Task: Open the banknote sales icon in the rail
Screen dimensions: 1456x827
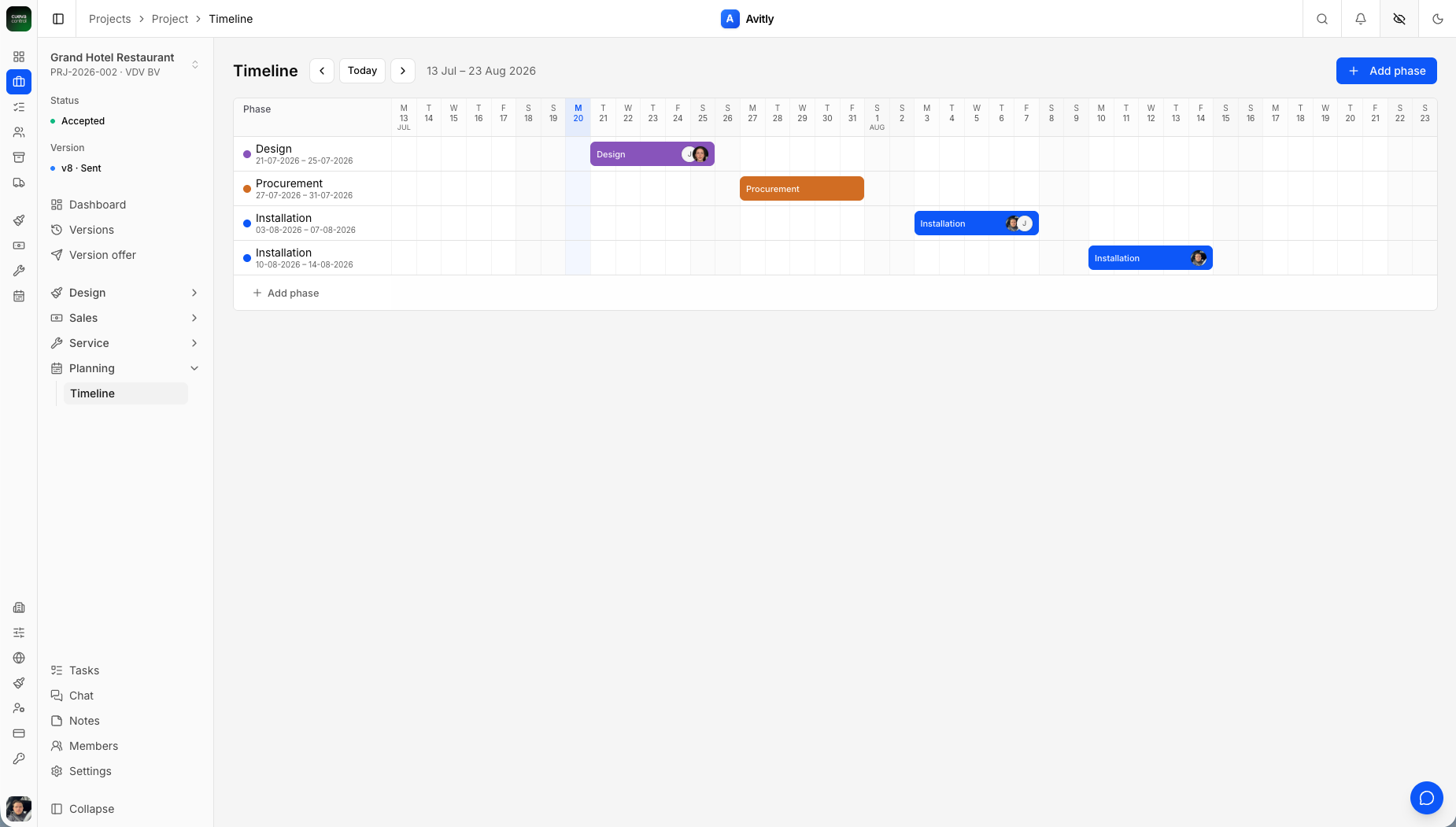Action: 19,246
